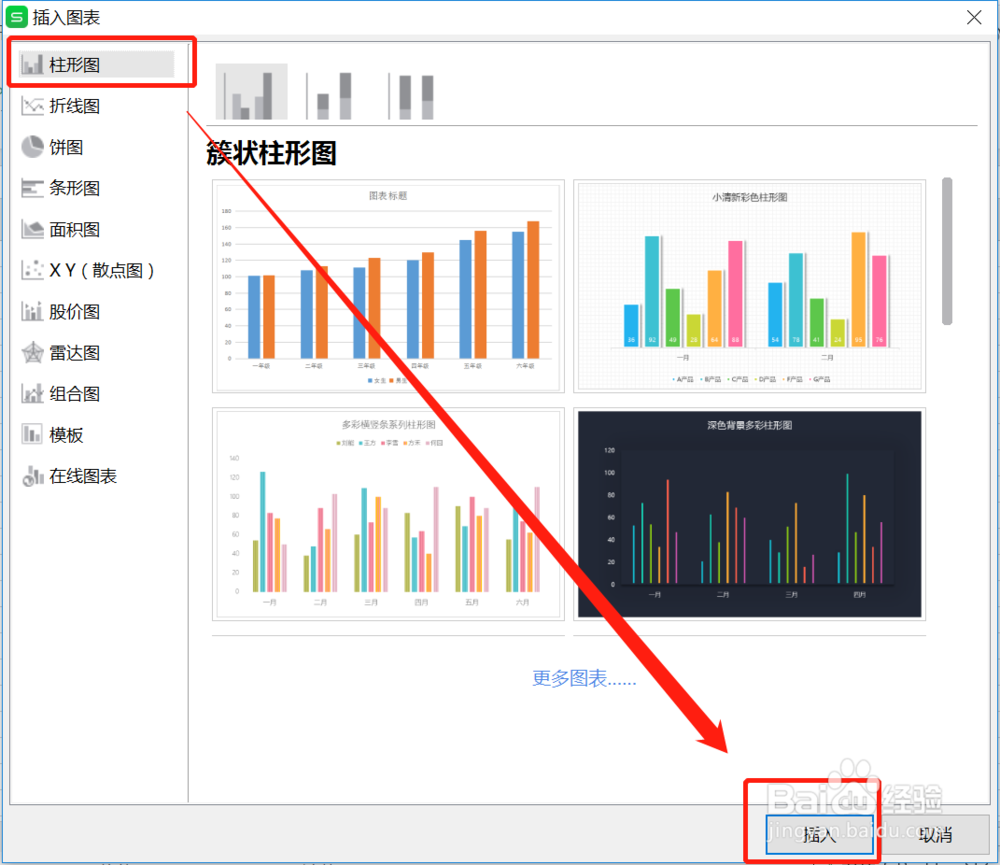Click the 簇状柱形图 heading text
The image size is (1000, 865).
272,154
